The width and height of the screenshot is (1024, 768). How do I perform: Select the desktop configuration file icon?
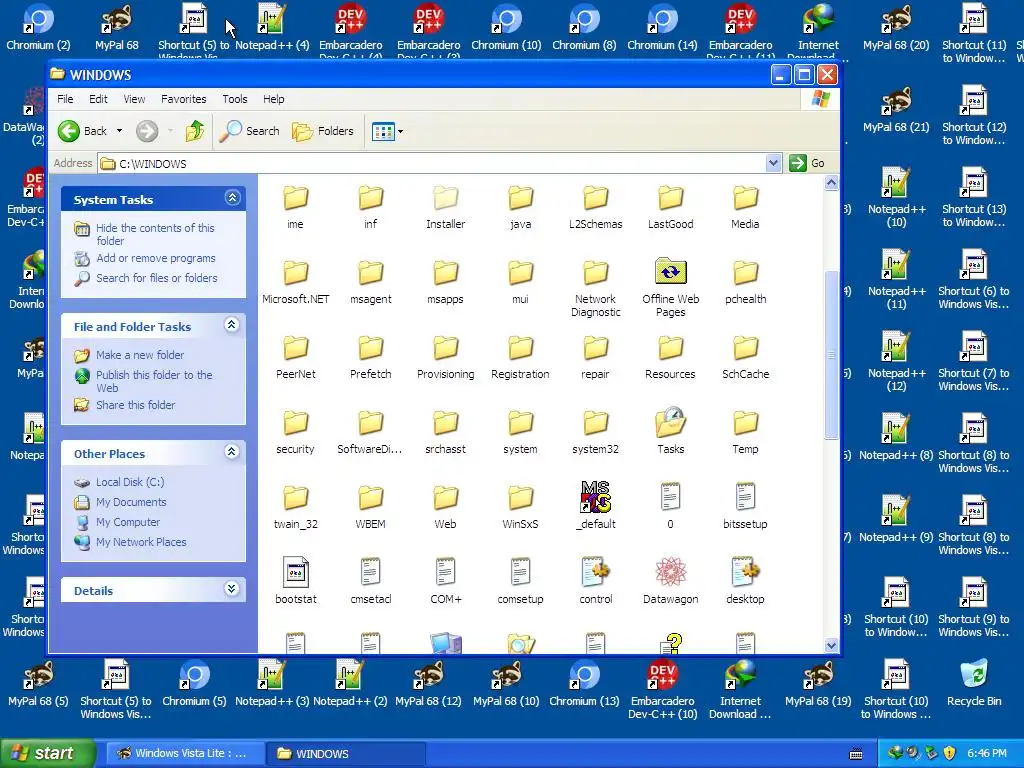744,571
